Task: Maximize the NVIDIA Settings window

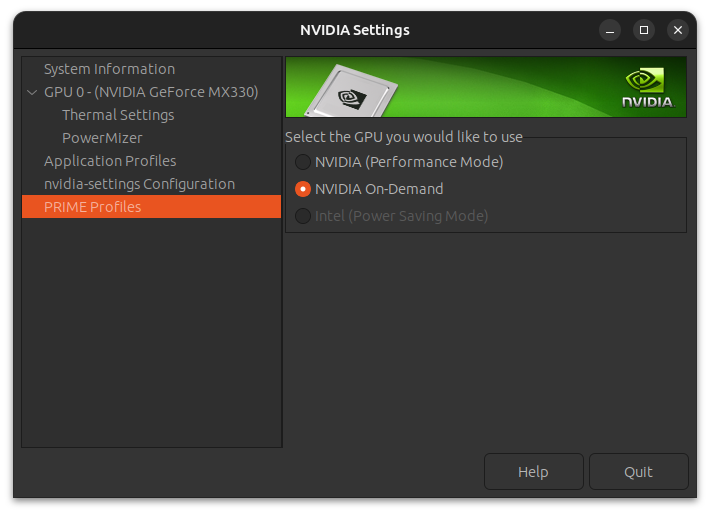Action: coord(643,30)
